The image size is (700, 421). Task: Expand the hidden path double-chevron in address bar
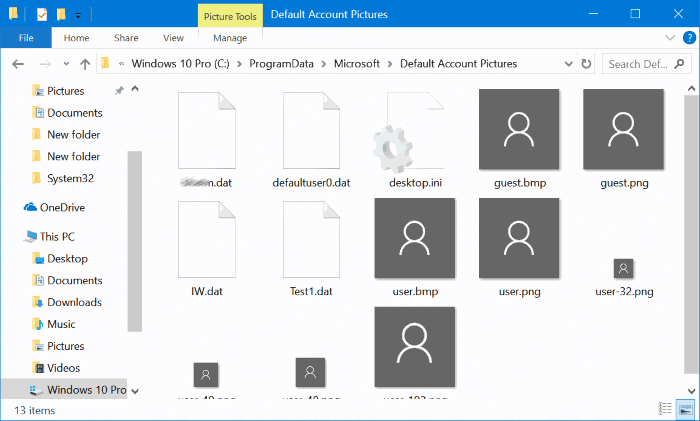pos(121,64)
